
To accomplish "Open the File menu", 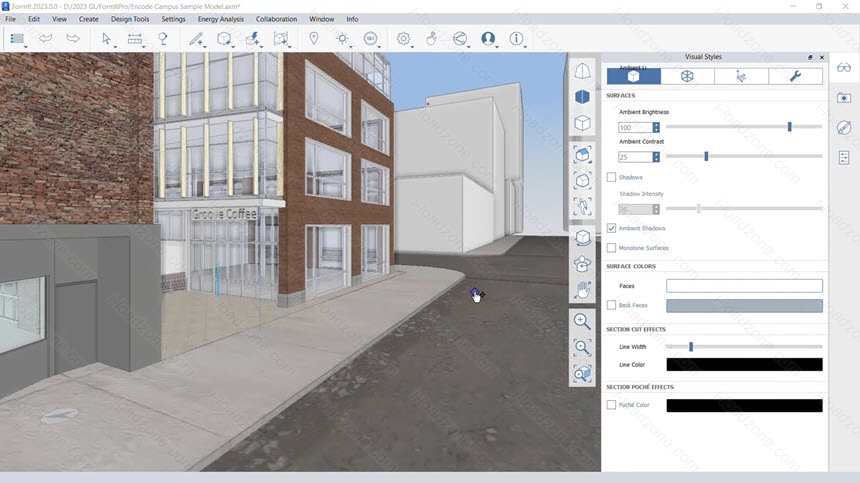I will tap(10, 19).
